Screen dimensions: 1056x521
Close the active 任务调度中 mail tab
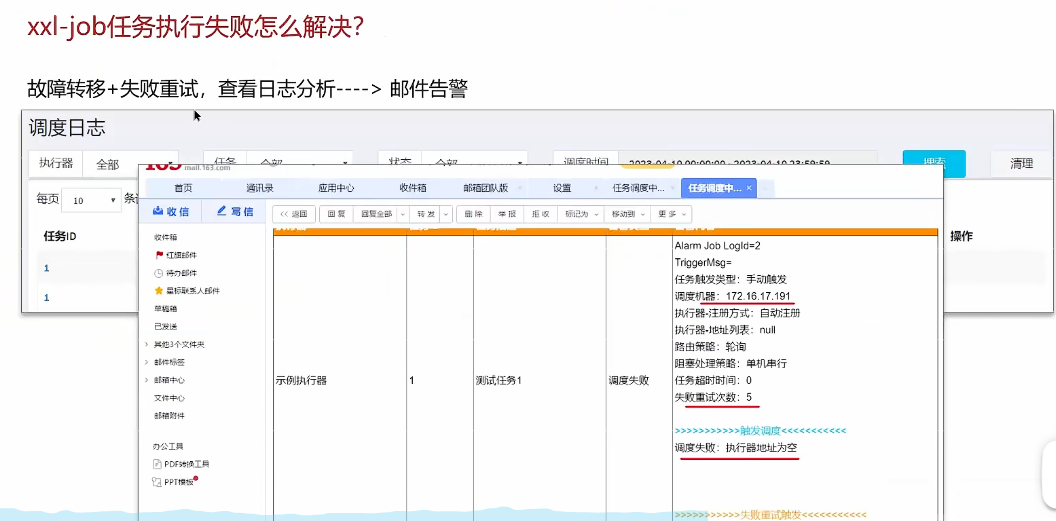coord(749,188)
